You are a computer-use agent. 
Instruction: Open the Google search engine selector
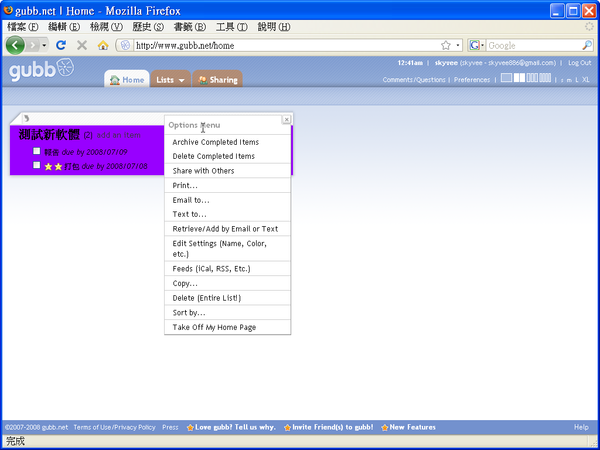coord(477,46)
